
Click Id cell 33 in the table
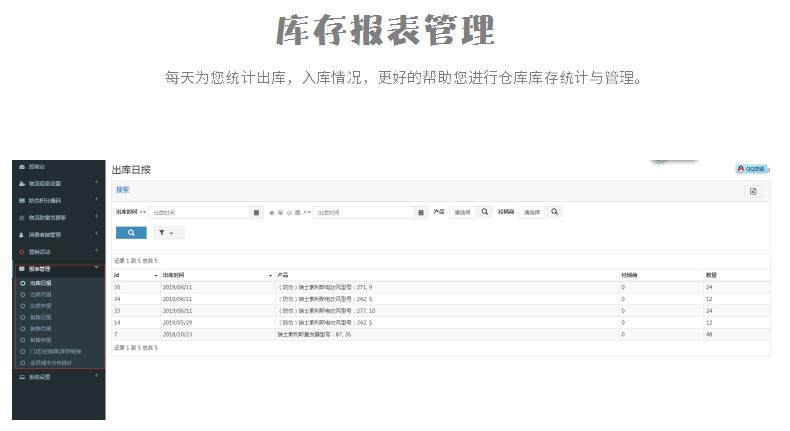(x=117, y=311)
